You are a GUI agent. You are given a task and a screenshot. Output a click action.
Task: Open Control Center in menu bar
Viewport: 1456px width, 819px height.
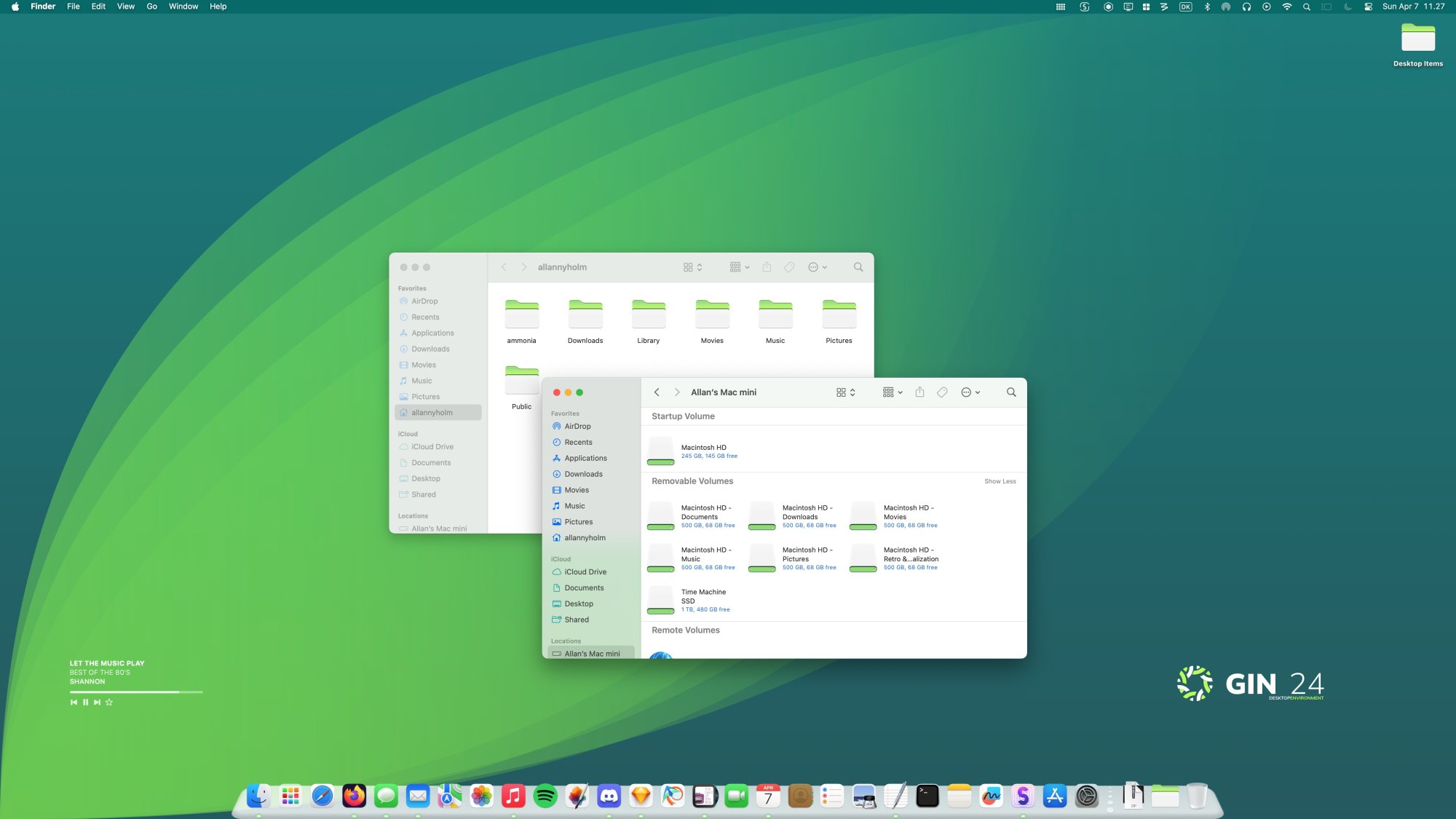[x=1368, y=7]
